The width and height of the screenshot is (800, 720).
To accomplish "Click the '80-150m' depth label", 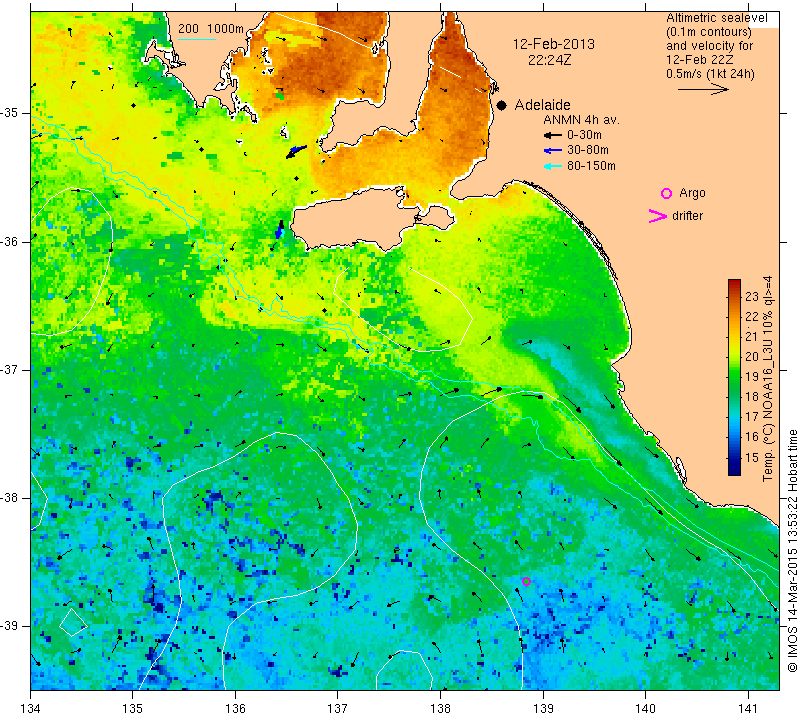I will pos(591,166).
